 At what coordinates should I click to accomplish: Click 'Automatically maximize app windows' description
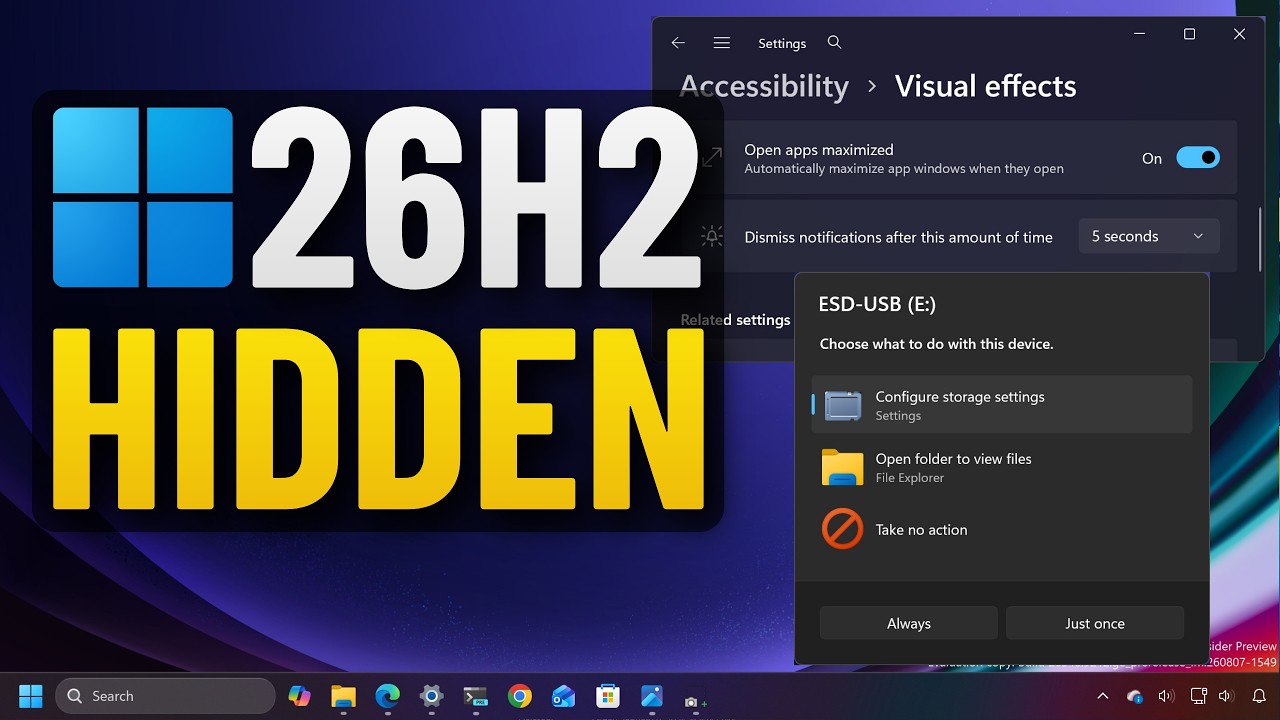(x=904, y=169)
